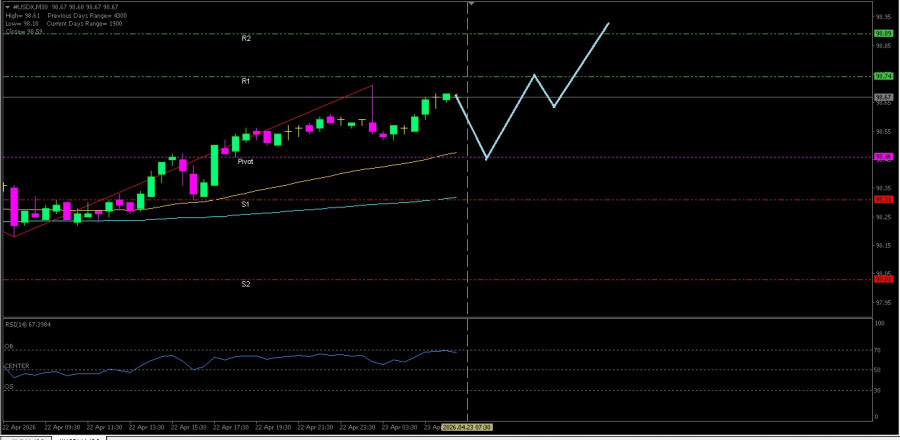Select the OB level label in RSI panel

(9, 346)
